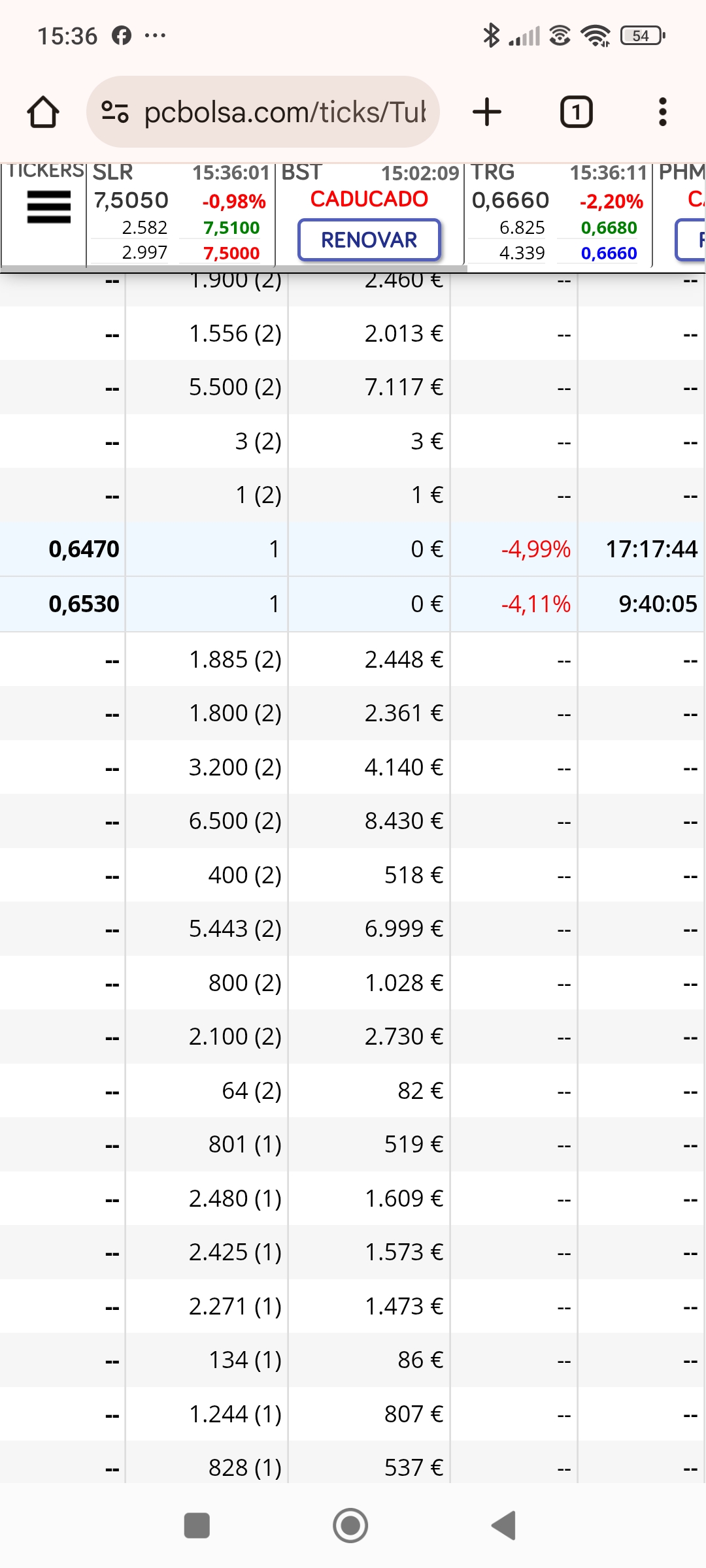Tap the site settings icon in address bar
Image resolution: width=706 pixels, height=1568 pixels.
tap(115, 112)
